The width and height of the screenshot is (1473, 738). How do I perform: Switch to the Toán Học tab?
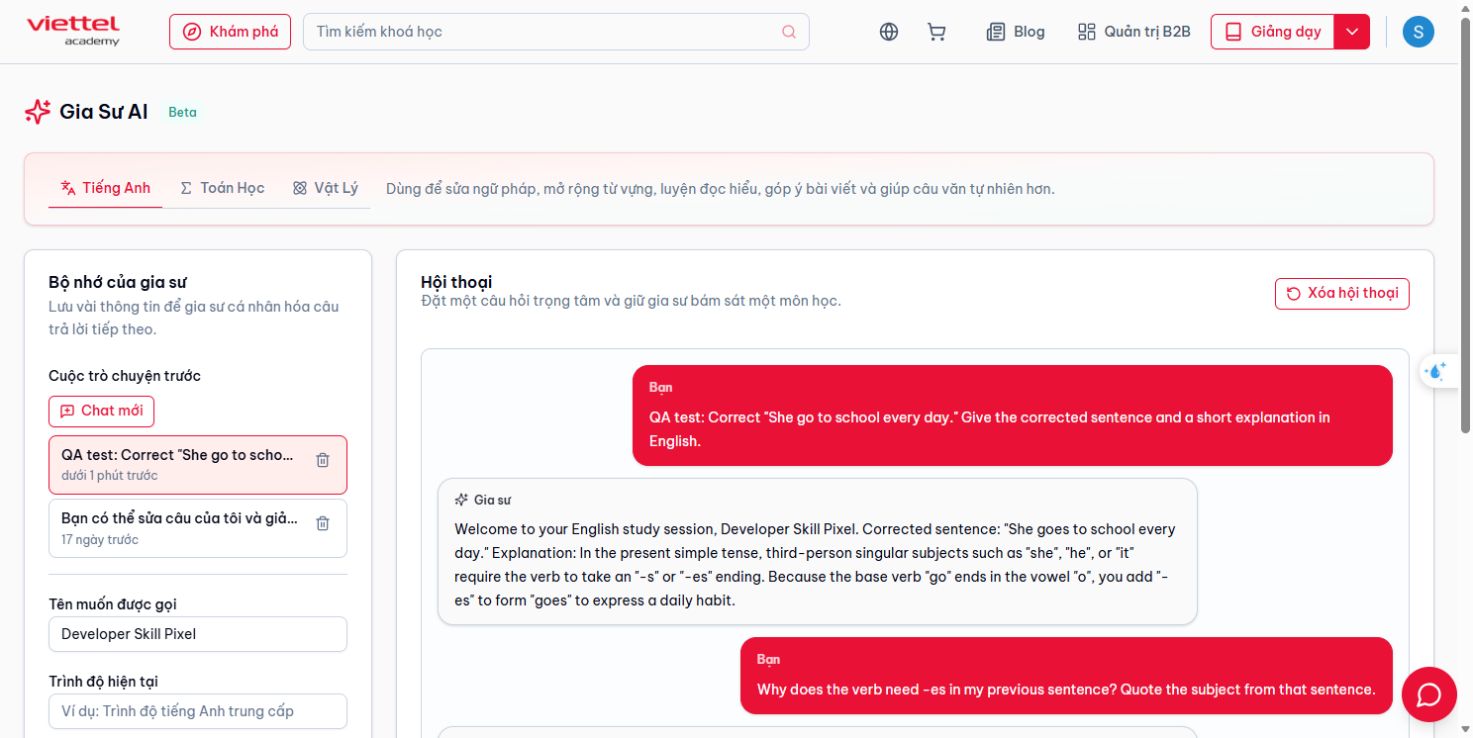click(x=222, y=188)
